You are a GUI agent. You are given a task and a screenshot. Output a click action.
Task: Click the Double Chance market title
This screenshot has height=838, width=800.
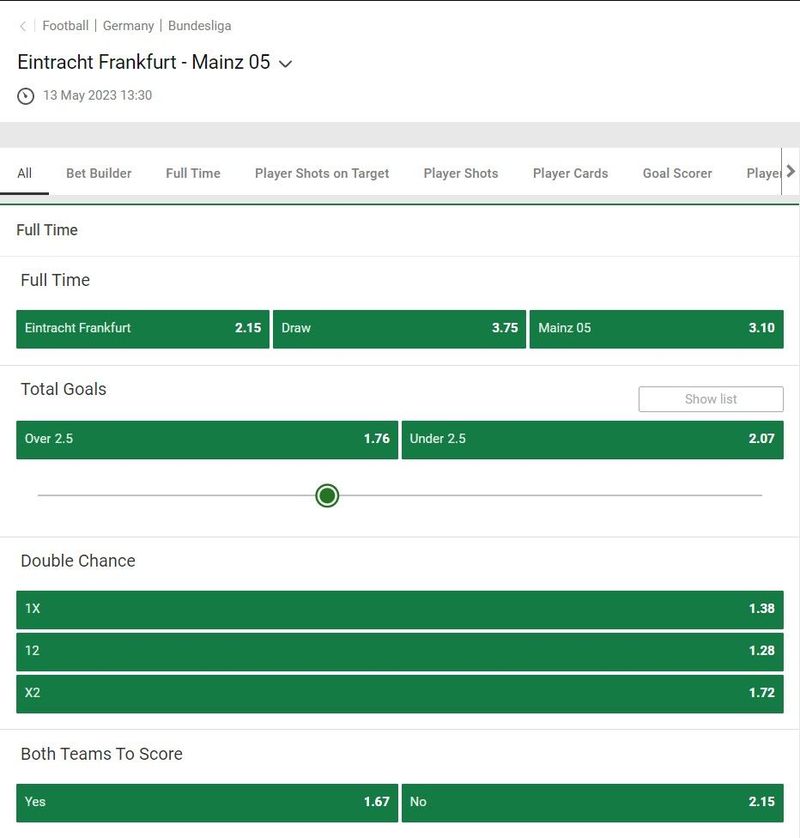[x=78, y=561]
